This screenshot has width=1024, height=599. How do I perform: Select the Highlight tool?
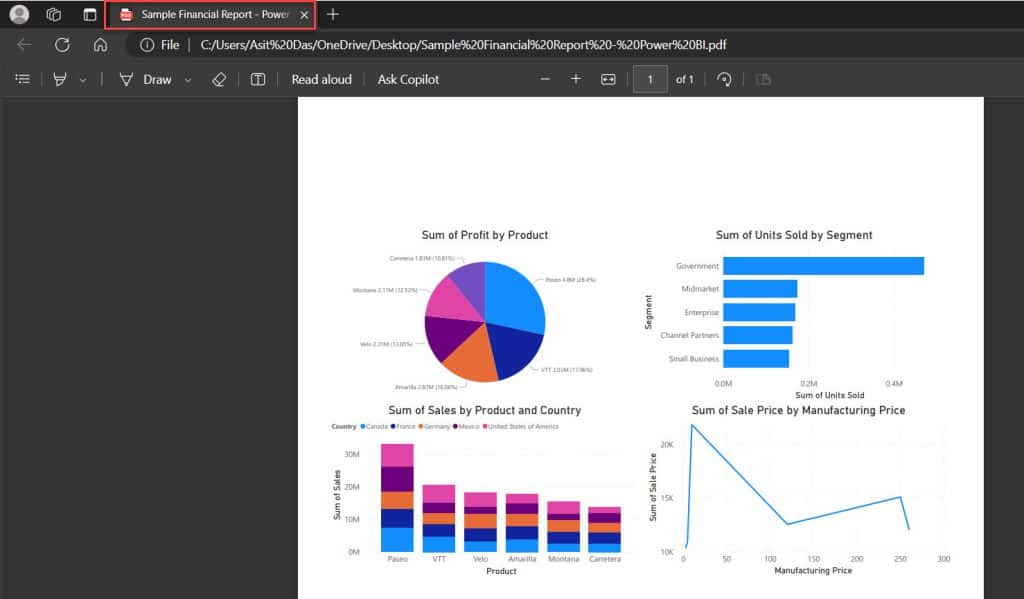pos(59,79)
